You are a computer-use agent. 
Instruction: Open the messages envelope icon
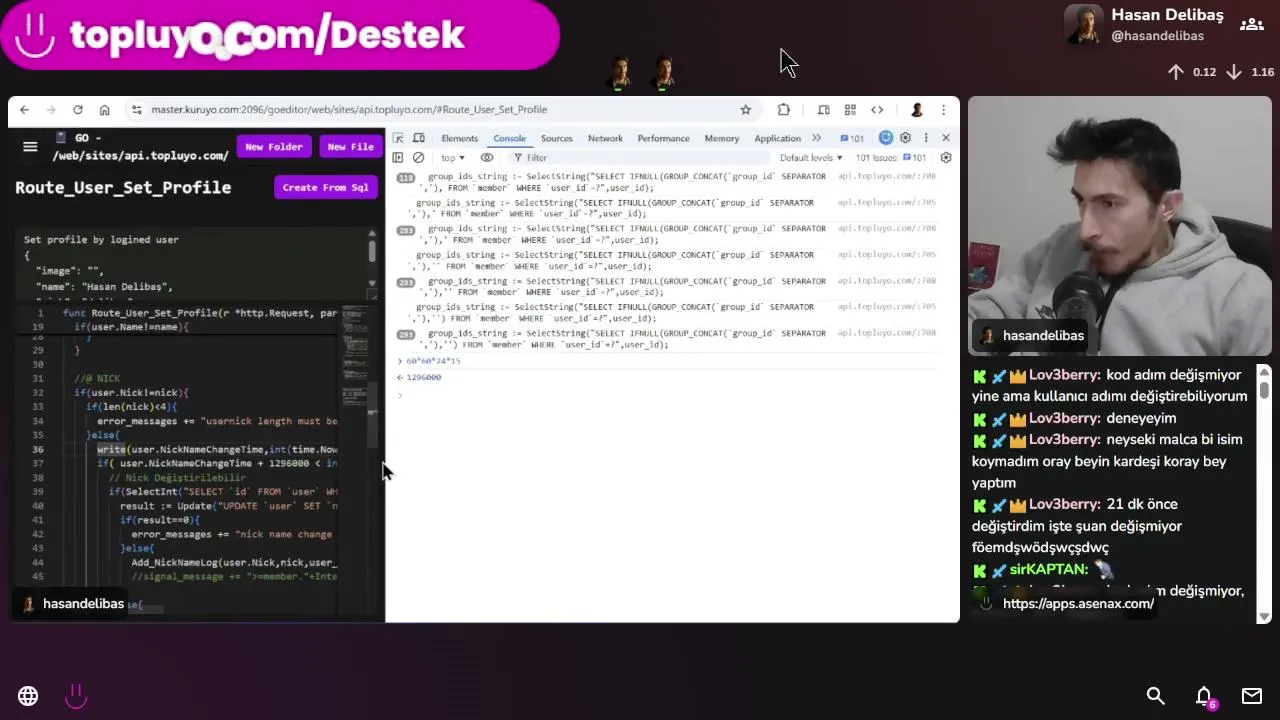(1252, 696)
